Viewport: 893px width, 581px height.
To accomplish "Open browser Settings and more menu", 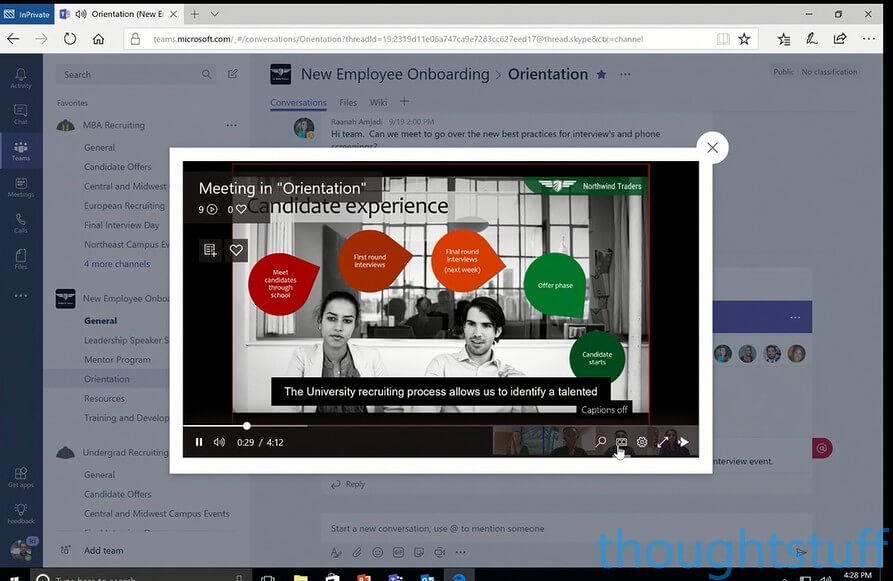I will click(x=869, y=39).
